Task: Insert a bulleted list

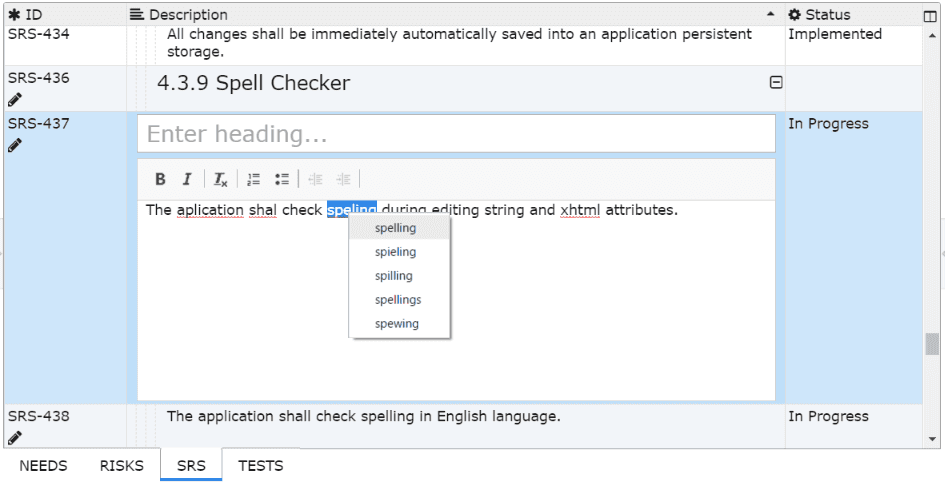Action: [x=282, y=180]
